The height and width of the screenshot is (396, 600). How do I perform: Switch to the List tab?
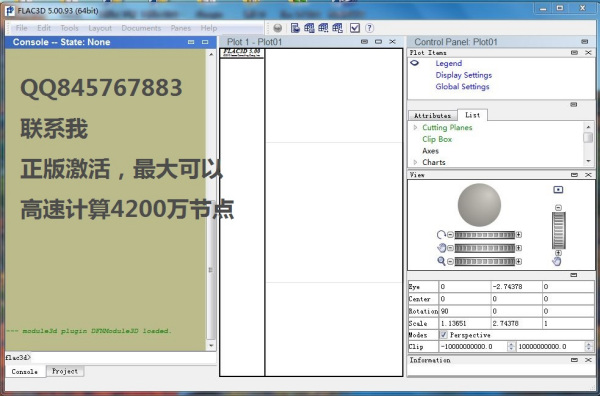472,115
